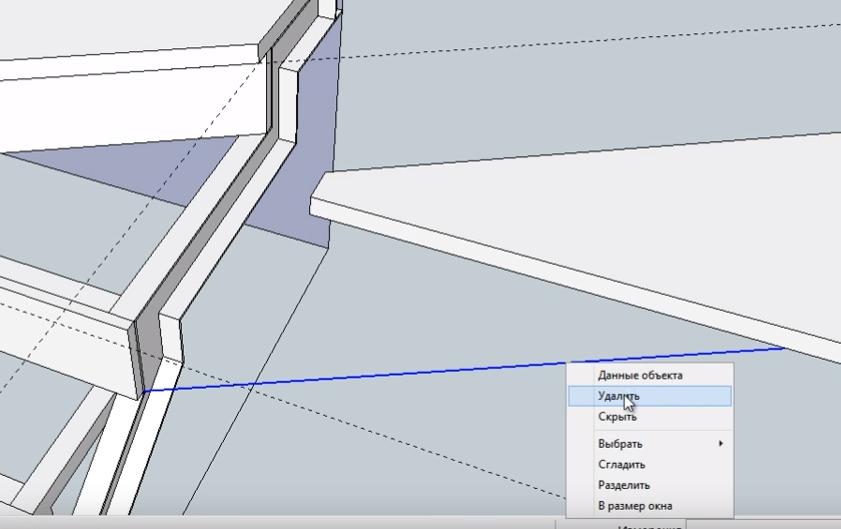
Task: Click the submenu arrow beside Выбрать
Action: 720,444
